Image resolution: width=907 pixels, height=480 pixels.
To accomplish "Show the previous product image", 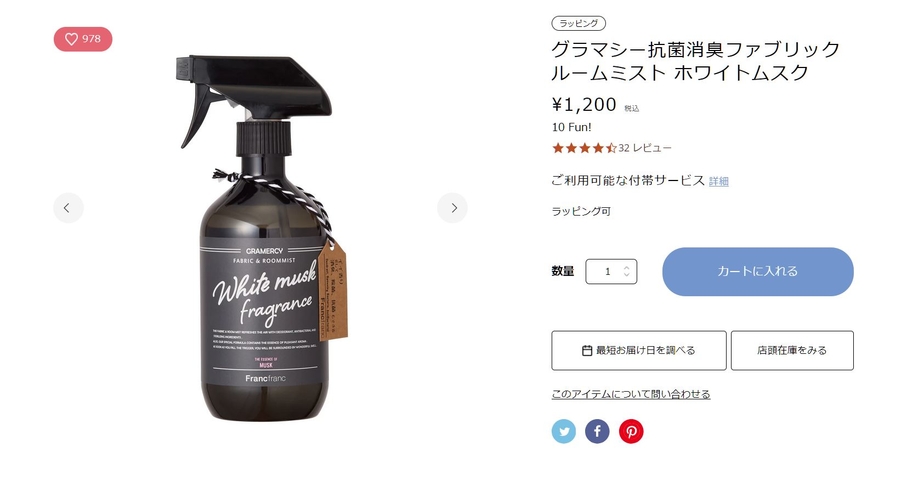I will coord(68,208).
